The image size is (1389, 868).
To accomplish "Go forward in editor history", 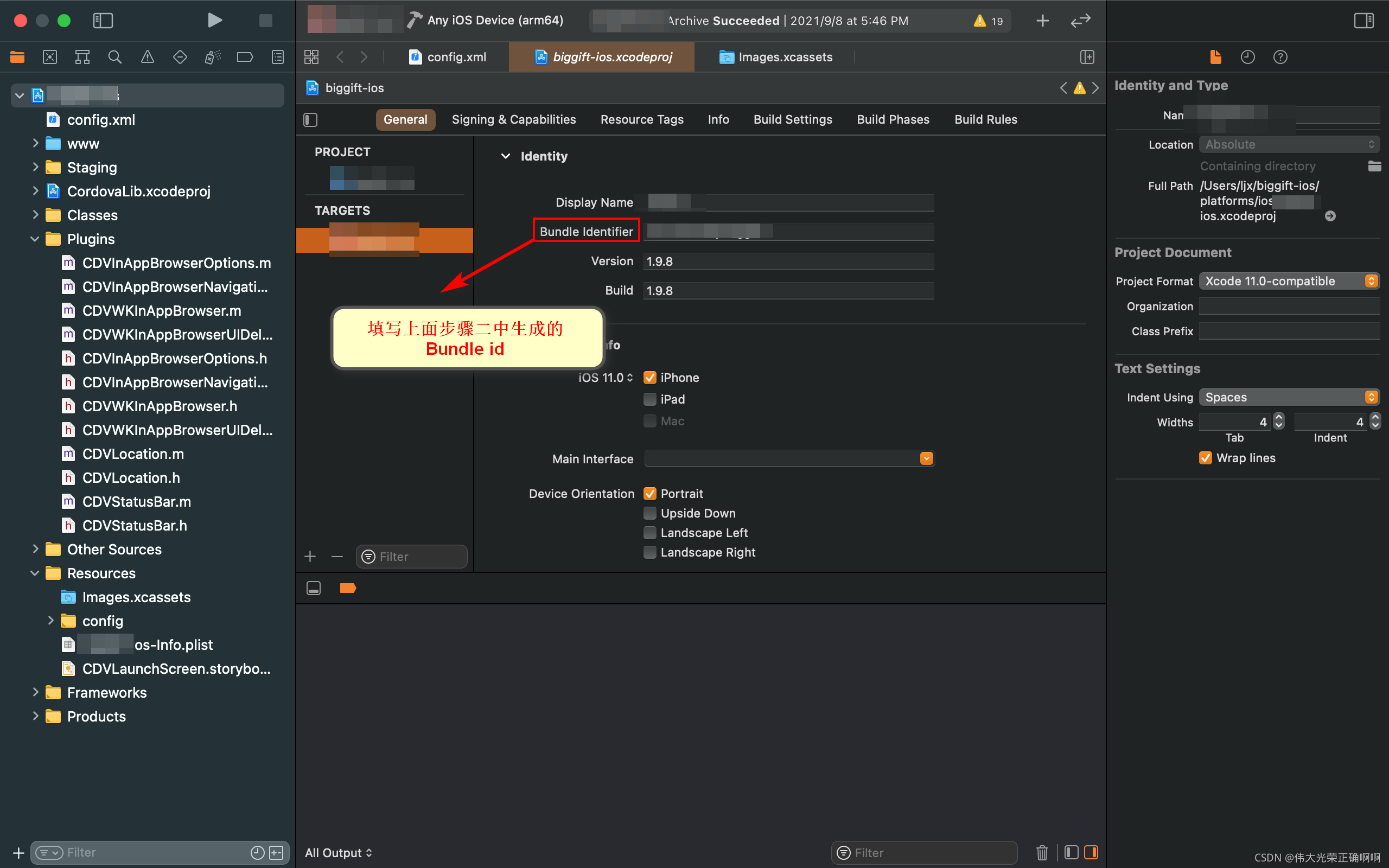I will 364,57.
